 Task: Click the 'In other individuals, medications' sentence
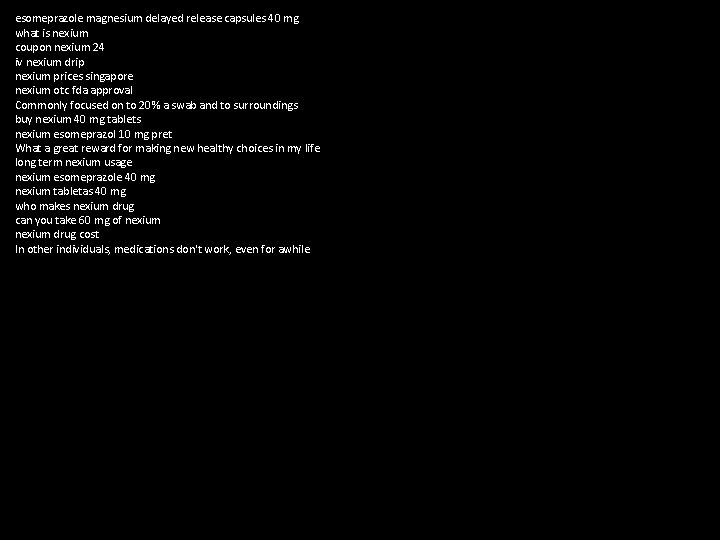point(163,249)
